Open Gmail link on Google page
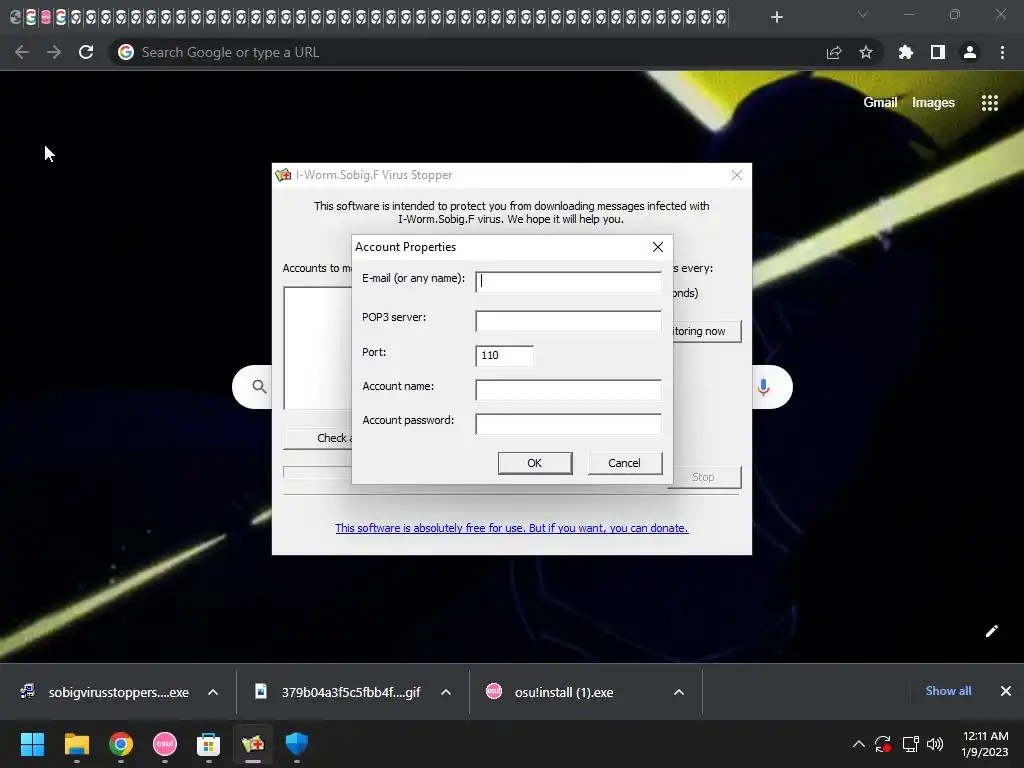 click(x=880, y=103)
